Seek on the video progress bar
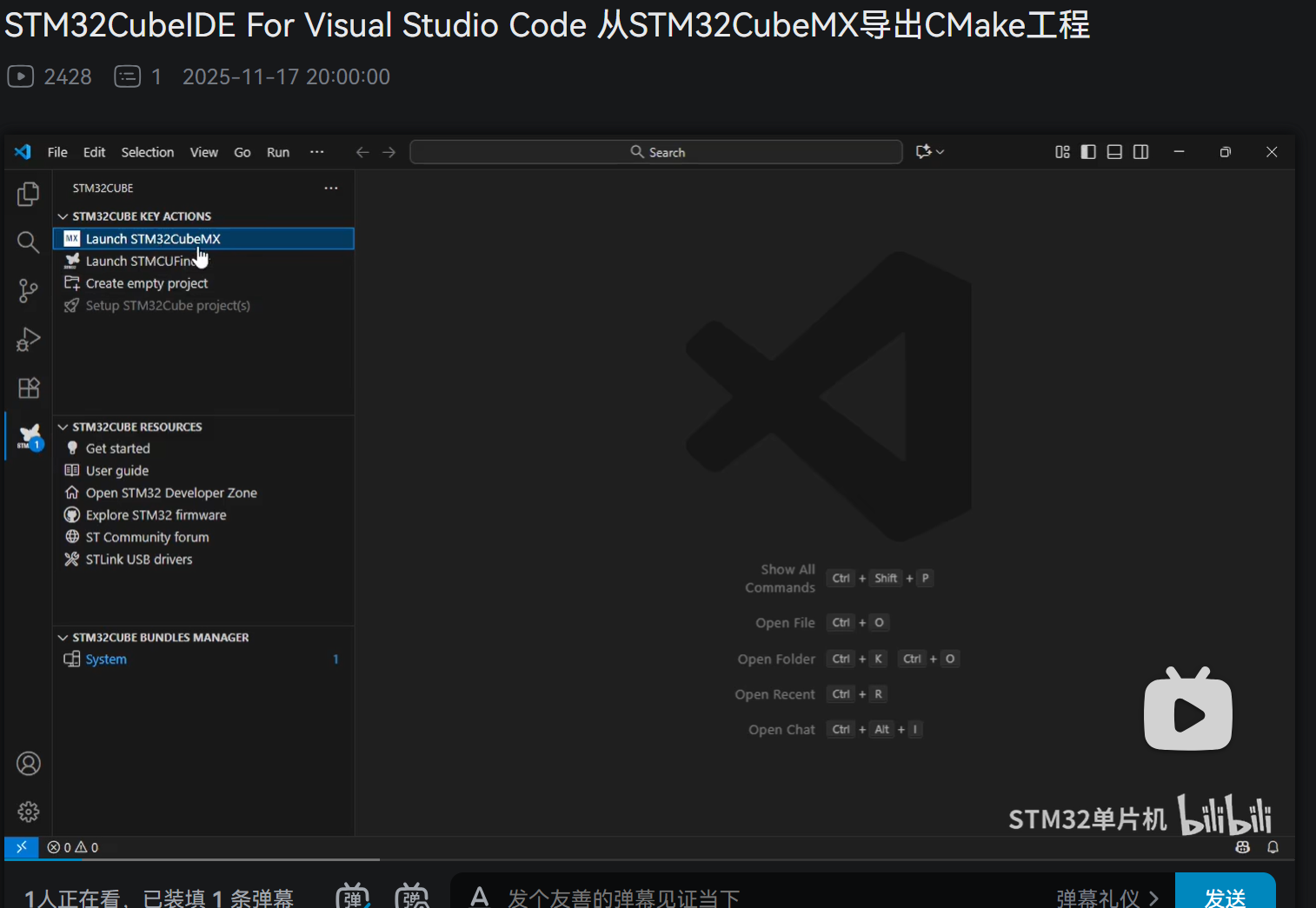 coord(649,859)
